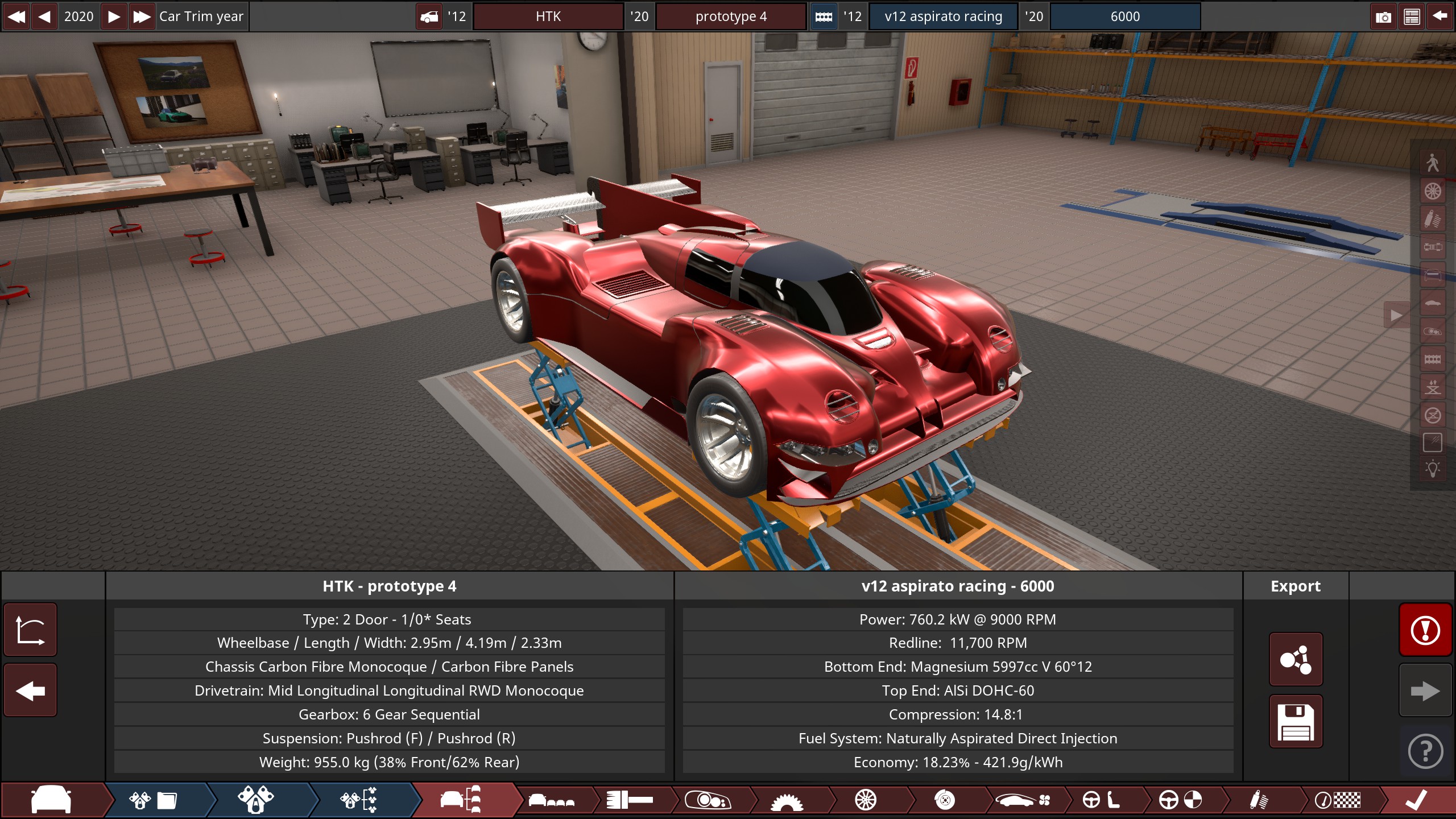Toggle the glass panel visibility
1456x819 pixels.
1433,442
